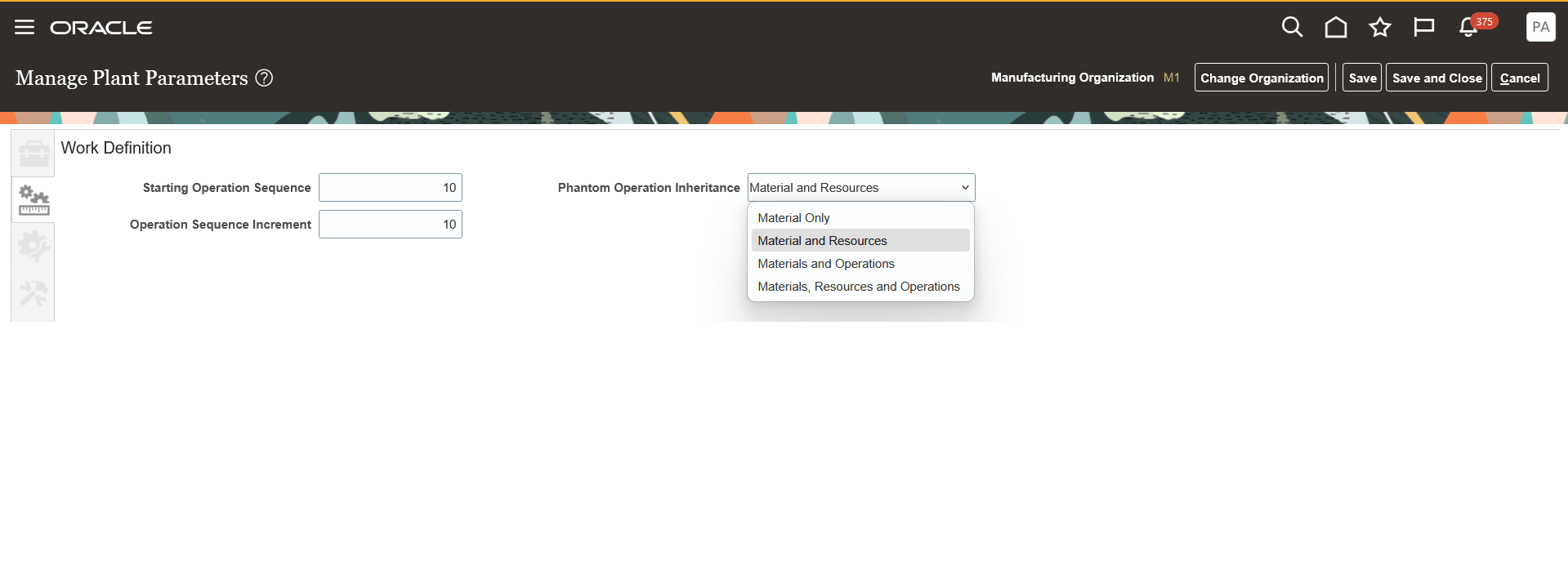
Task: Click the Cancel button
Action: point(1520,78)
